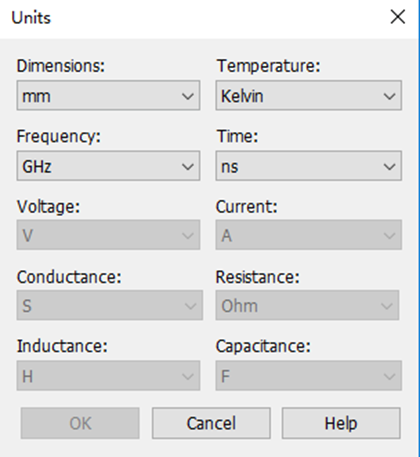Viewport: 420px width, 457px height.
Task: Select the Conductance dropdown showing S
Action: click(110, 305)
